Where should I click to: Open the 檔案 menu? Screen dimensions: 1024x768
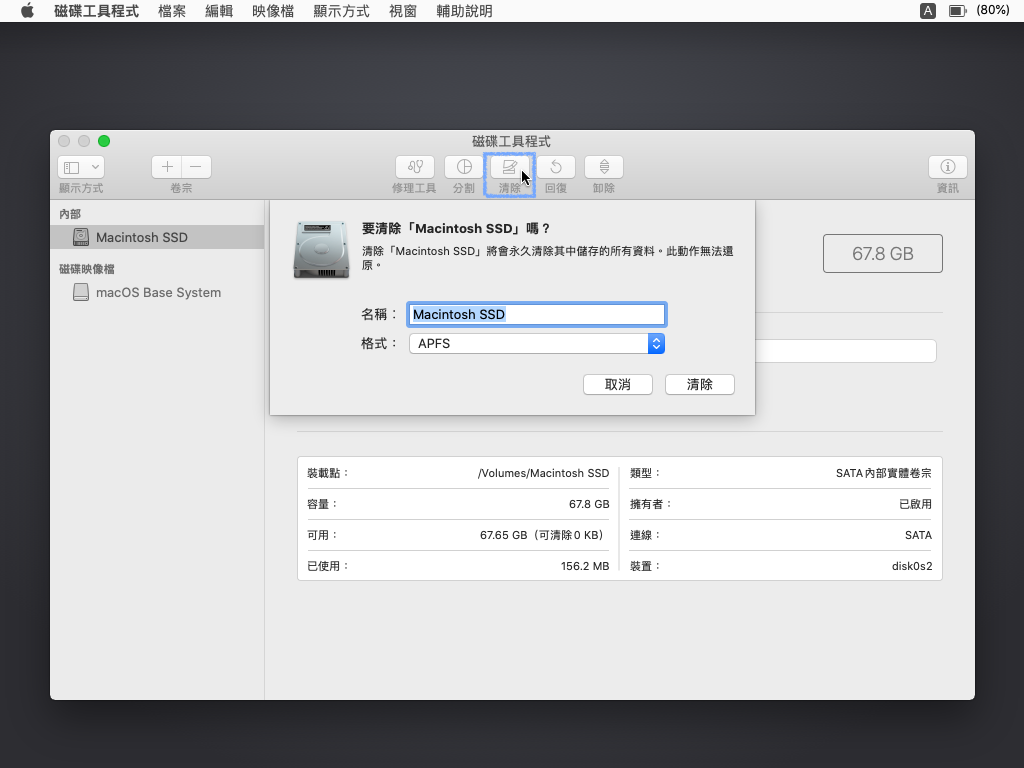(x=172, y=11)
